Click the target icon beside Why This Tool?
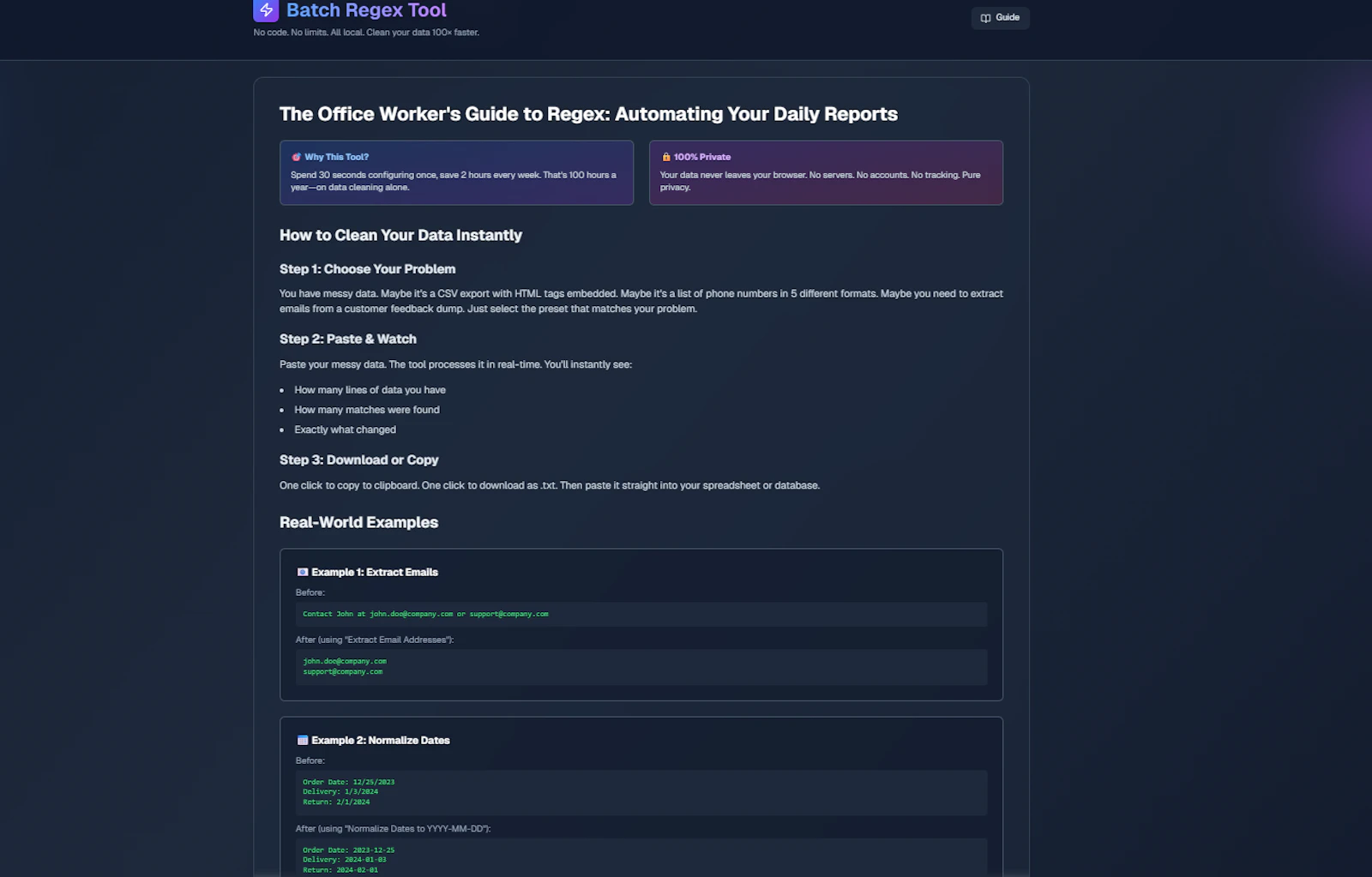The image size is (1372, 877). pos(296,157)
